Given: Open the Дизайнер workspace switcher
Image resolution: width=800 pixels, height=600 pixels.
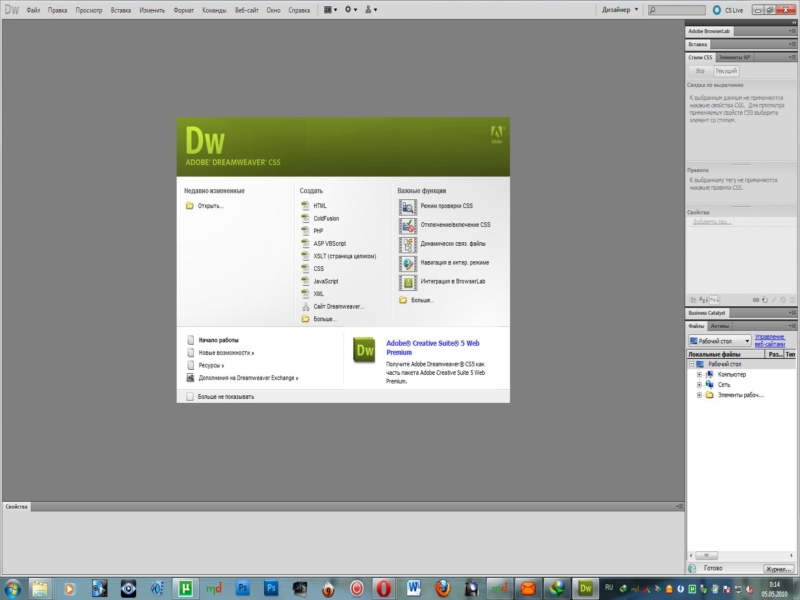Looking at the screenshot, I should pyautogui.click(x=619, y=10).
